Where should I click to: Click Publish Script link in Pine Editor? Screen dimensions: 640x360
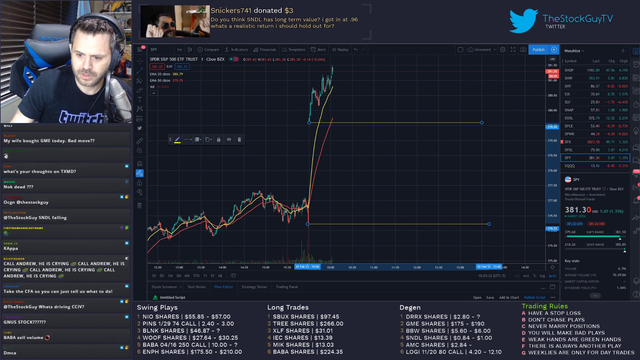click(x=535, y=298)
